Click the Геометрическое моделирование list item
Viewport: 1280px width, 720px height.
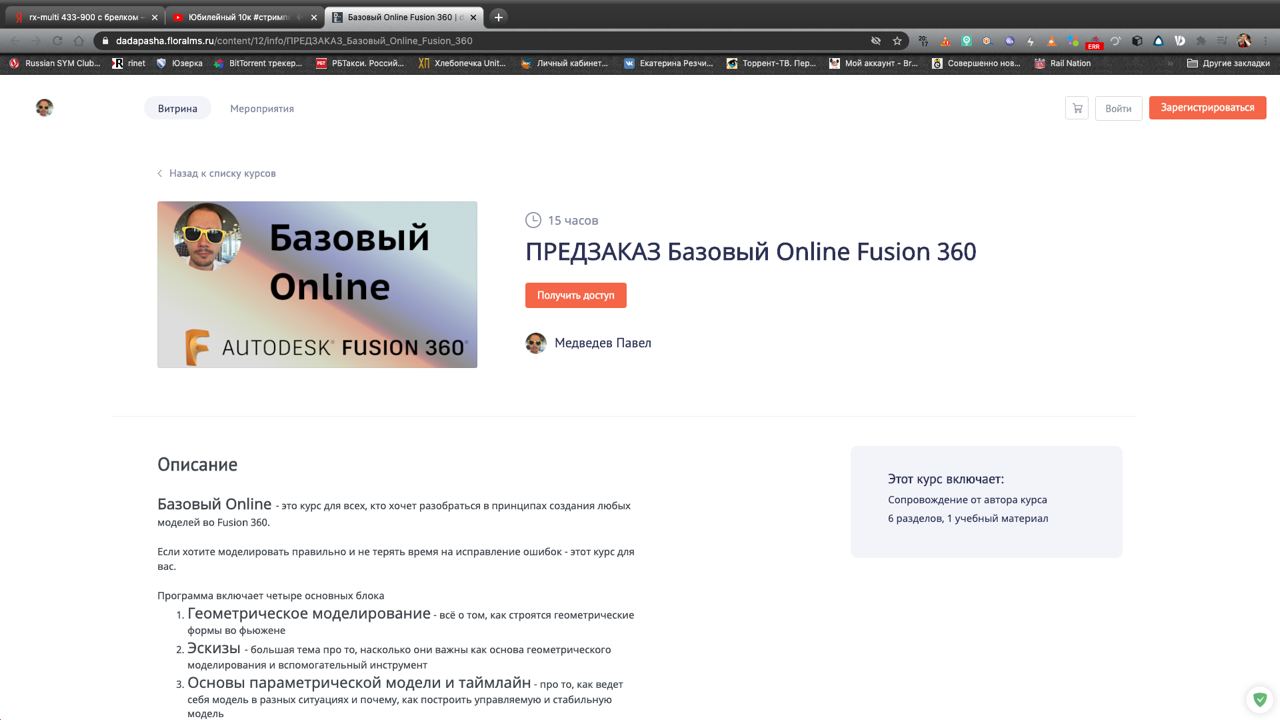410,621
